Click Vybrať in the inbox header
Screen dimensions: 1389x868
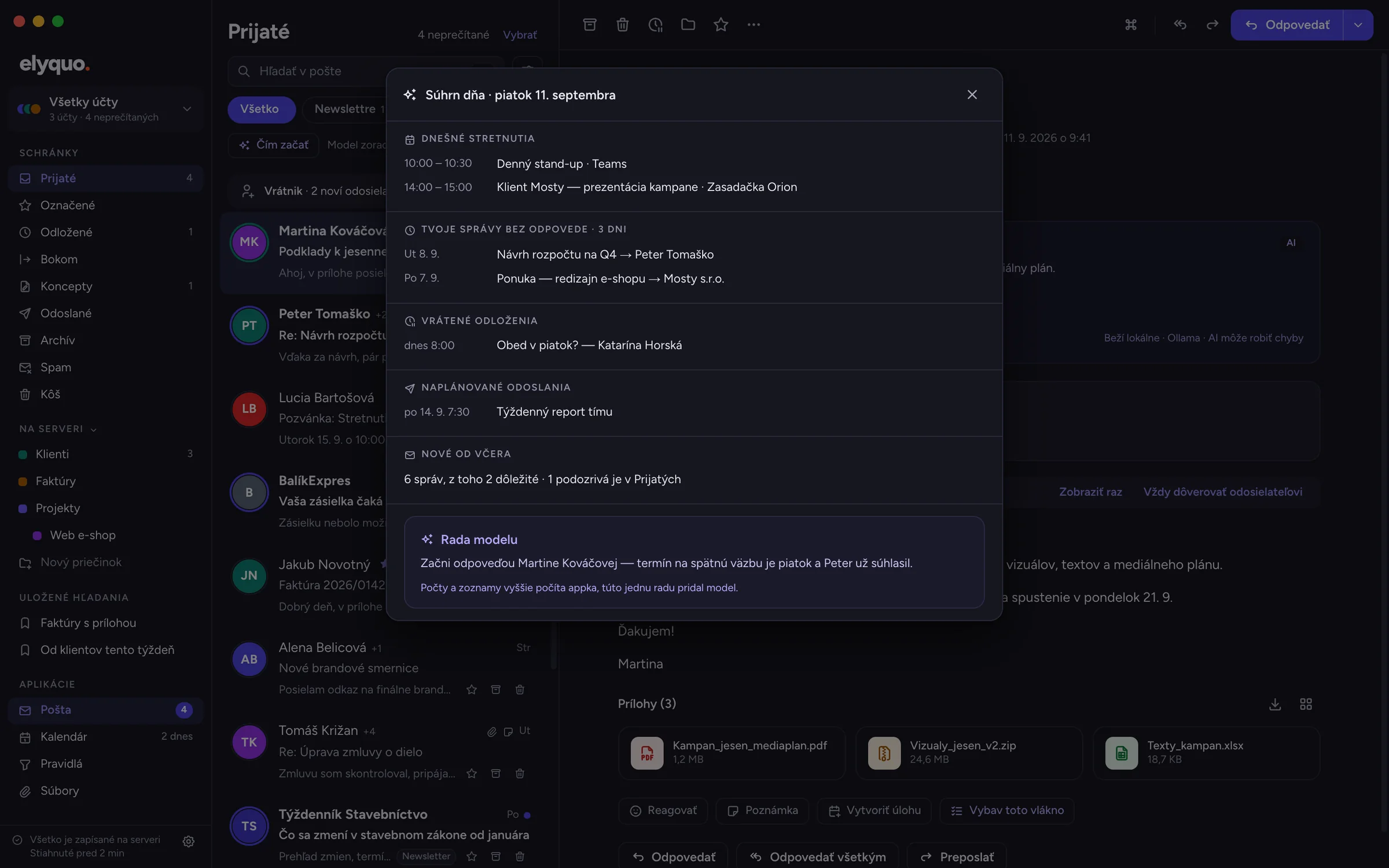point(520,35)
